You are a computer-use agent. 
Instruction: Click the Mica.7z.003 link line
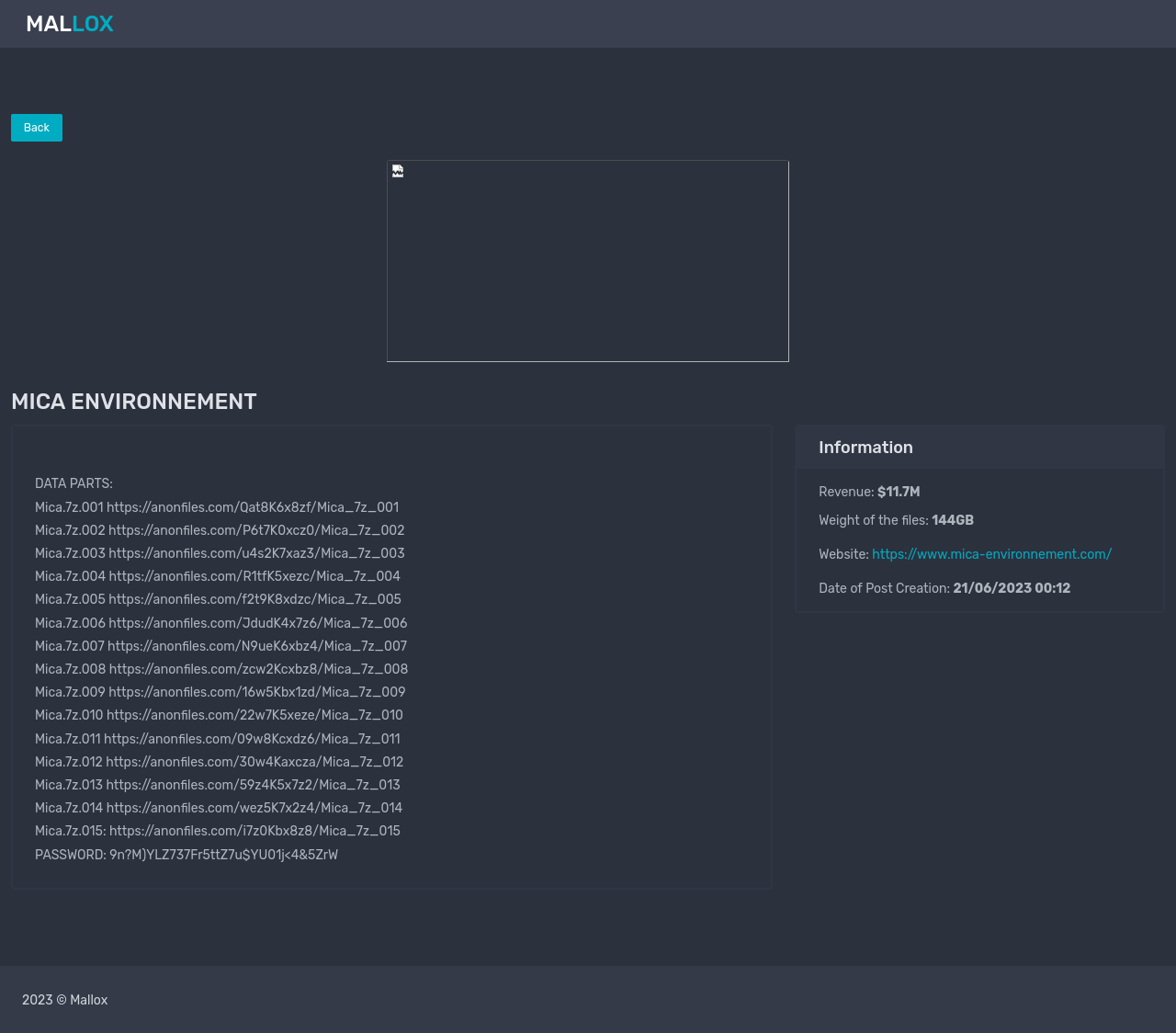[220, 553]
